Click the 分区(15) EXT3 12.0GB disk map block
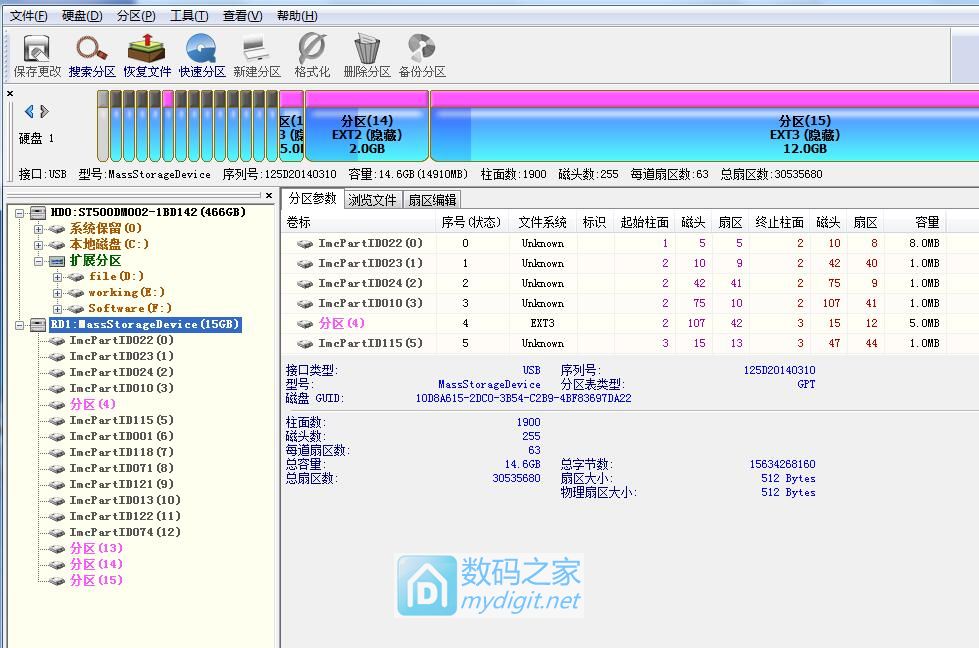This screenshot has width=979, height=648. click(704, 126)
